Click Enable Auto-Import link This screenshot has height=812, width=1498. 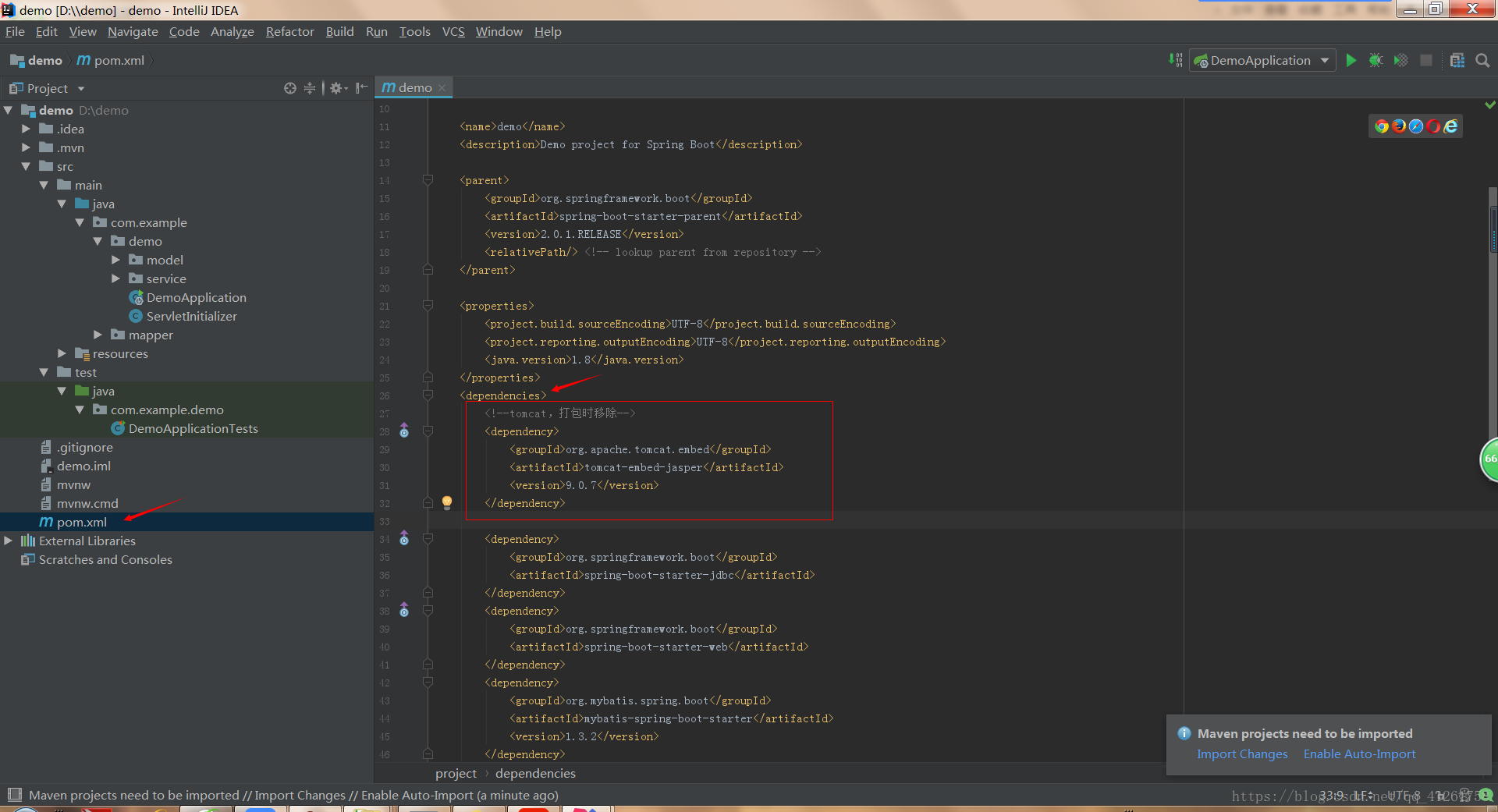click(1359, 753)
